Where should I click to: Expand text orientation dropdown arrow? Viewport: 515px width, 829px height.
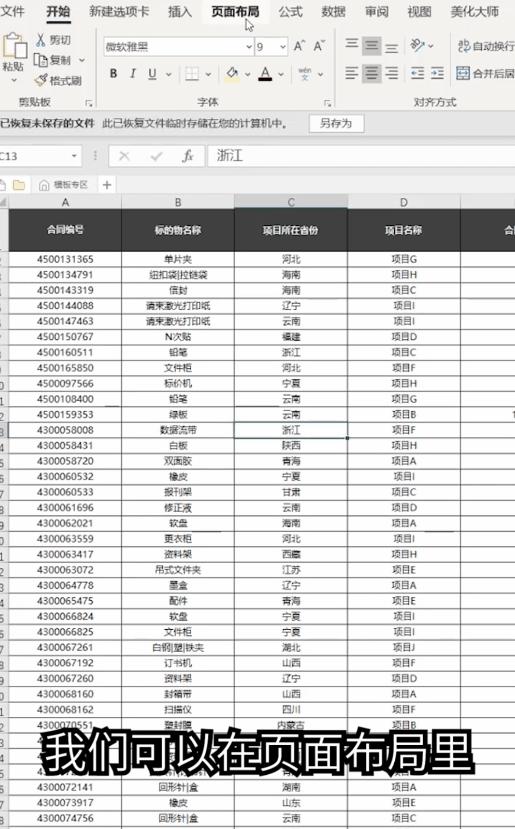(430, 46)
